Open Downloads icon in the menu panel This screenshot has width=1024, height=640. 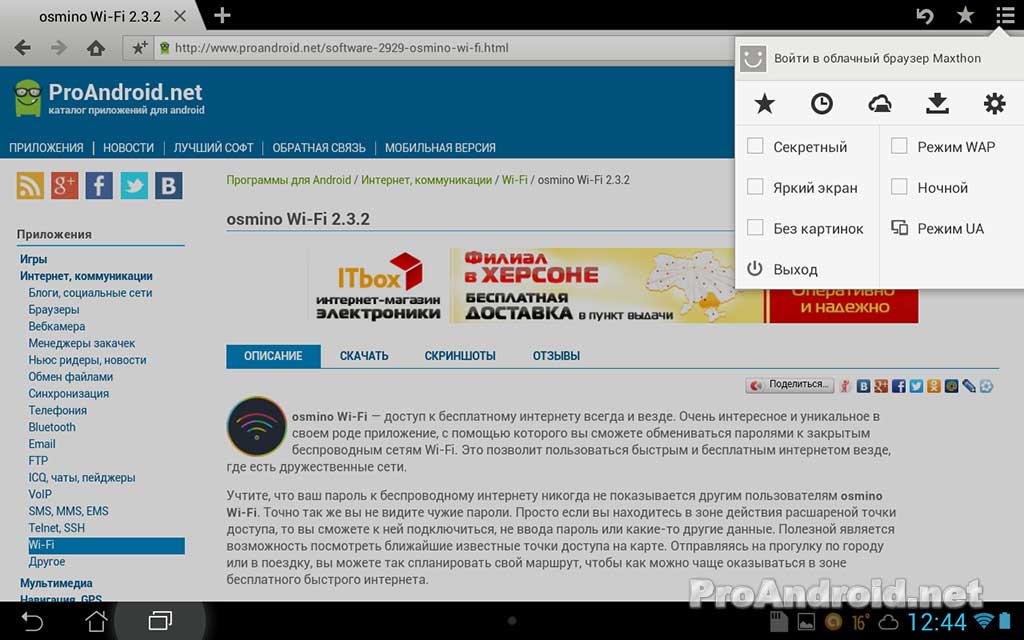point(937,104)
